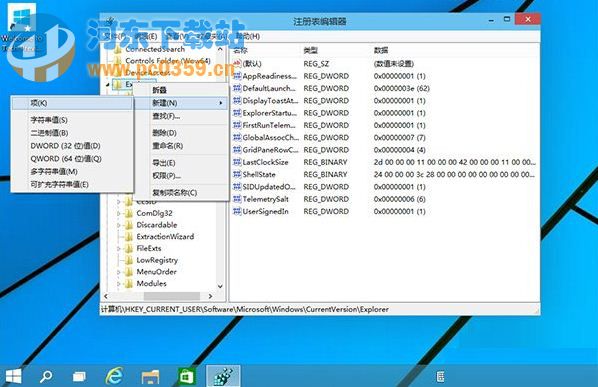Image resolution: width=598 pixels, height=387 pixels.
Task: Click the registry path status bar text
Action: pyautogui.click(x=245, y=309)
